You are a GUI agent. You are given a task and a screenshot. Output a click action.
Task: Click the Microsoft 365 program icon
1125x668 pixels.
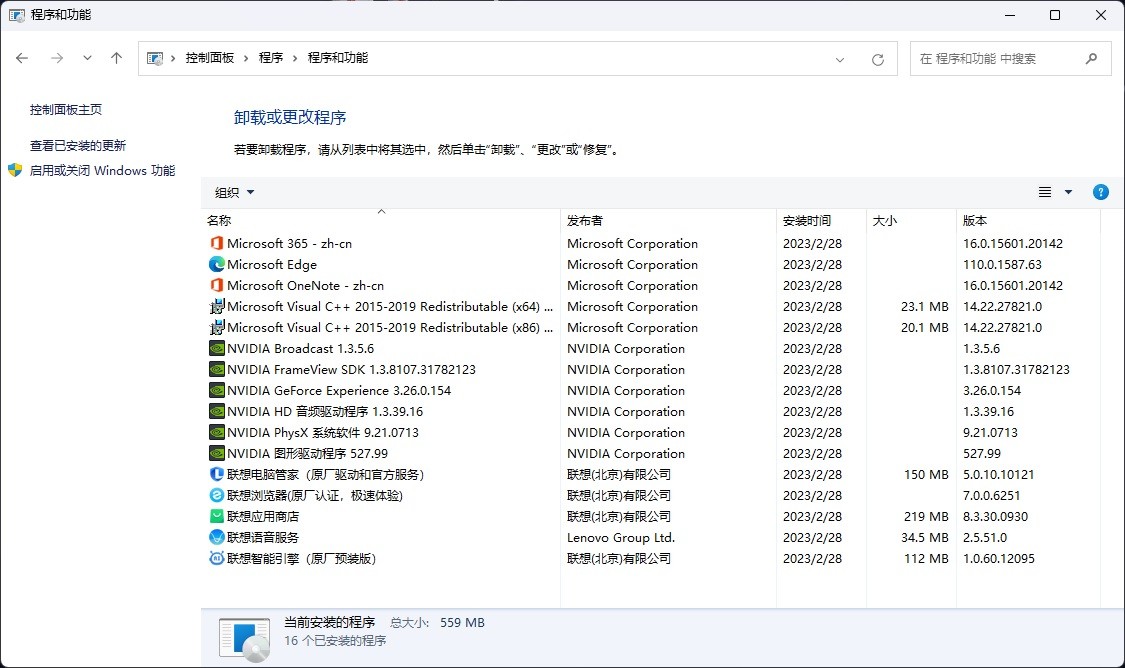pyautogui.click(x=216, y=243)
